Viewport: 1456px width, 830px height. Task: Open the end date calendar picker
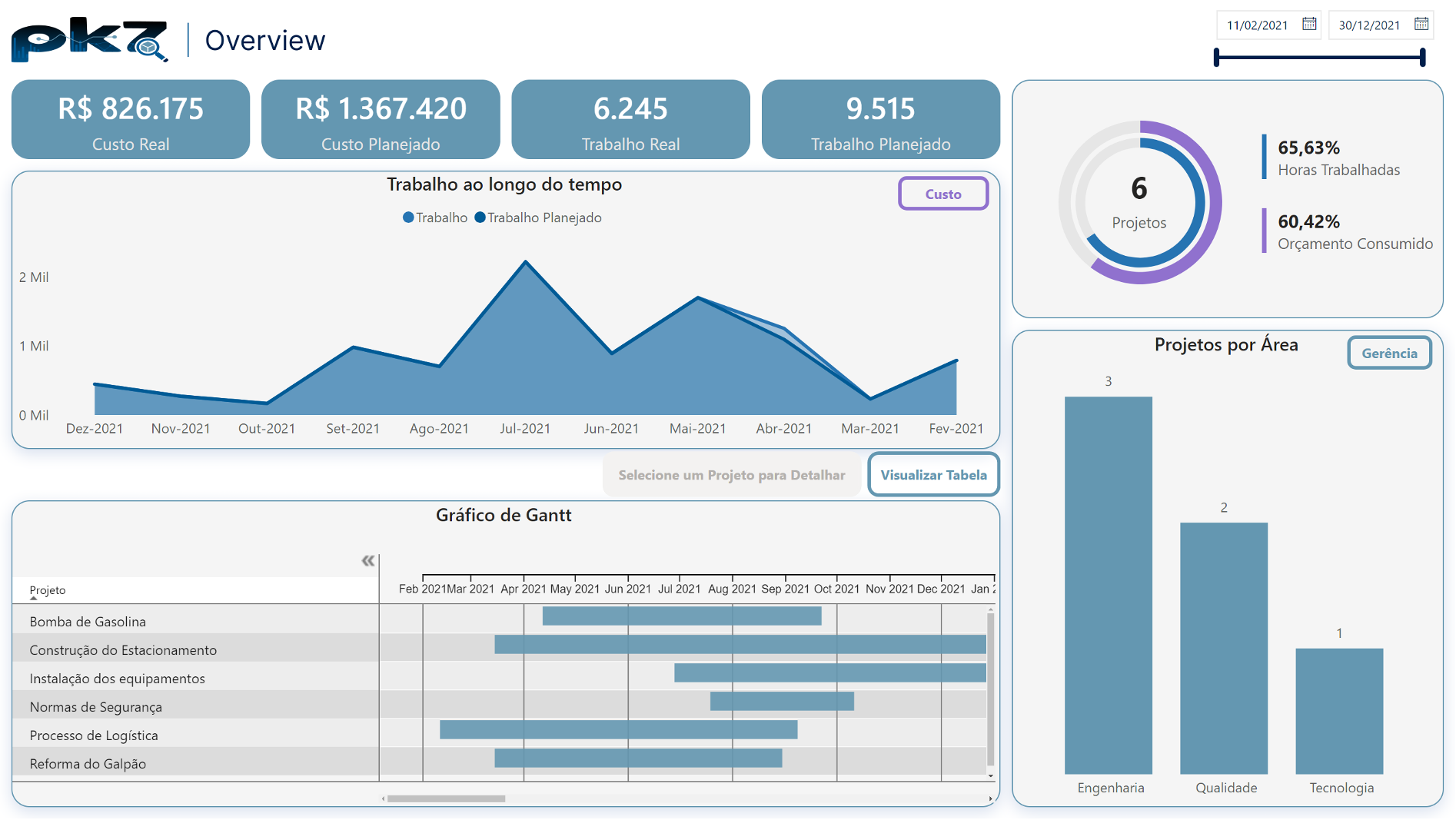click(x=1421, y=25)
